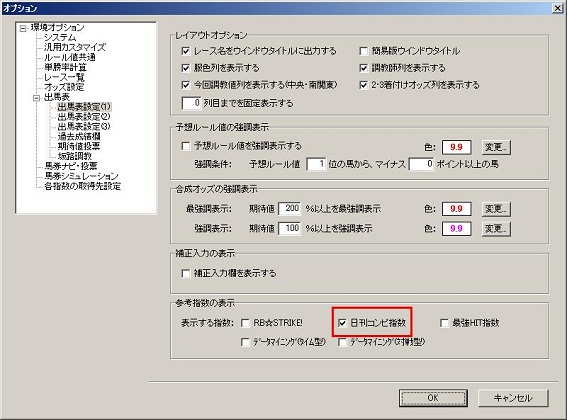
Task: Collapse the 環境オプション tree root node
Action: click(x=23, y=28)
